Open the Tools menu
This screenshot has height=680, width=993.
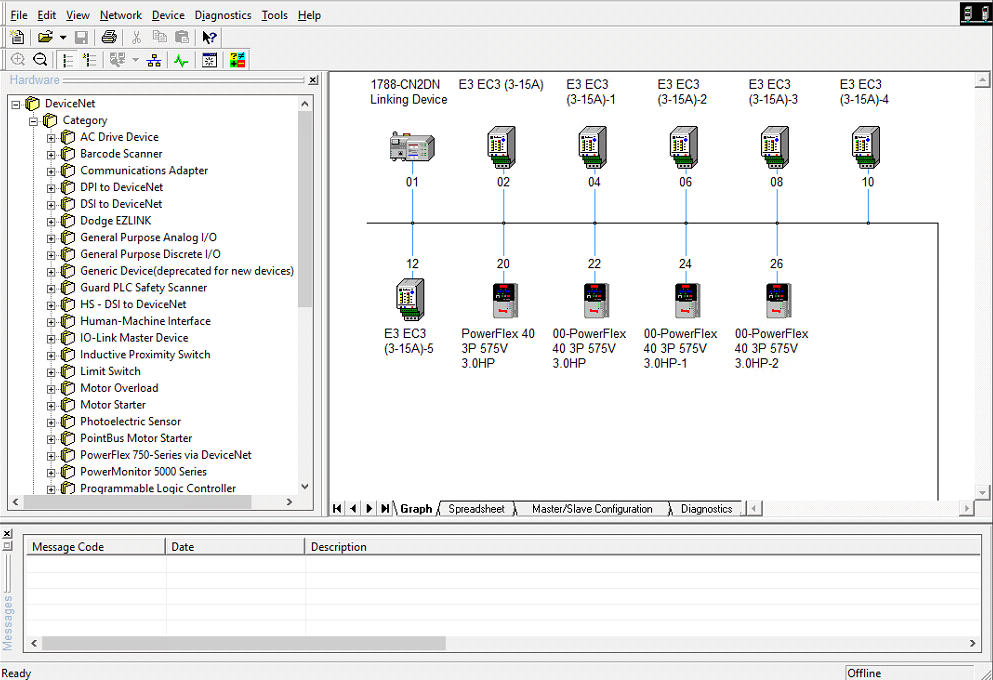[x=274, y=15]
